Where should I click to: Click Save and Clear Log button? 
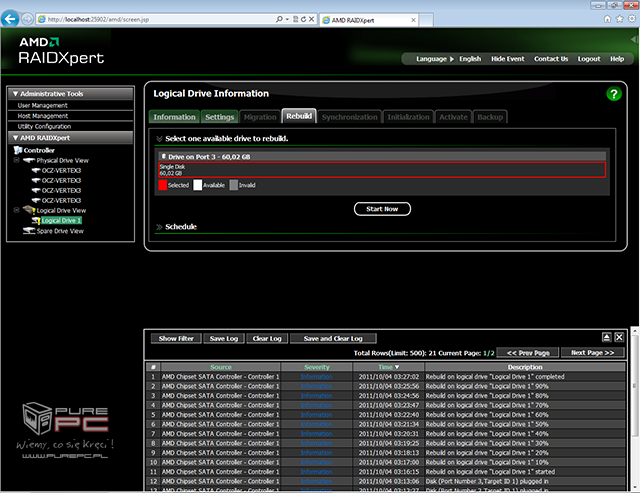tap(333, 338)
